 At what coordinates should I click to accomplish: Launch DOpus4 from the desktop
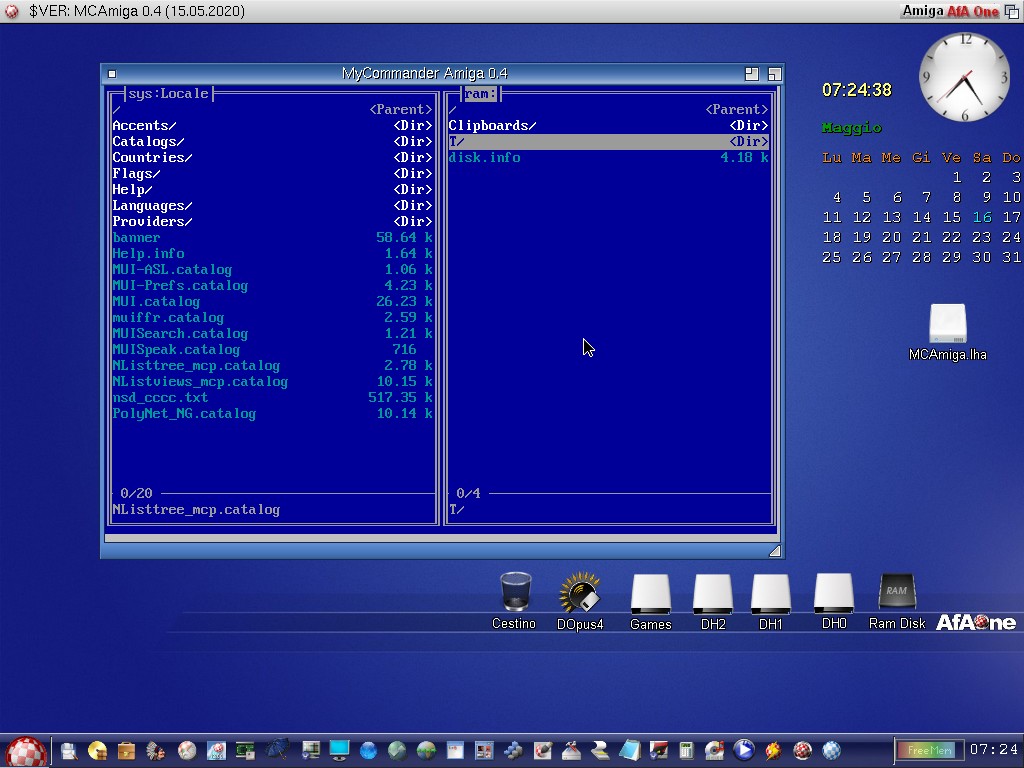580,593
